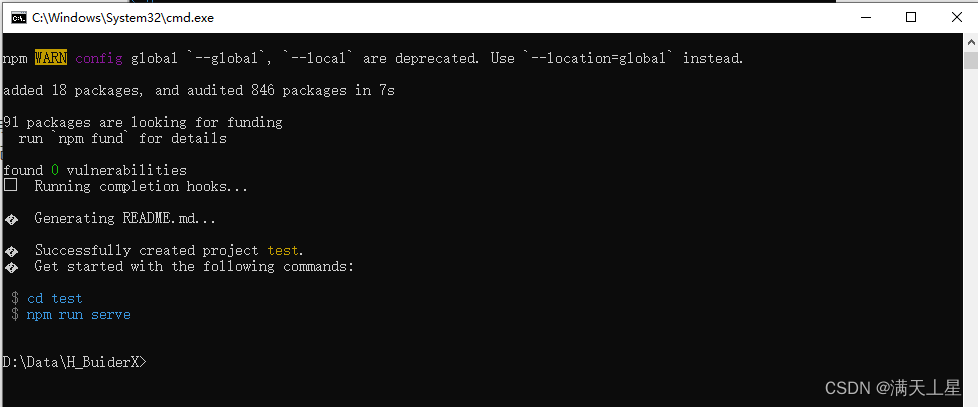Click the blue cd test command

pos(55,299)
